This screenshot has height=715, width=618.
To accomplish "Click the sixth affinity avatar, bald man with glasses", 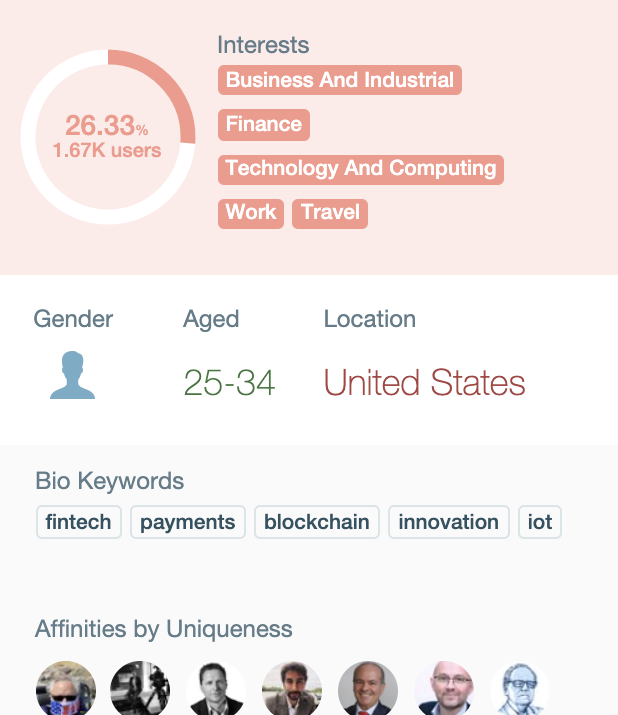I will [444, 690].
